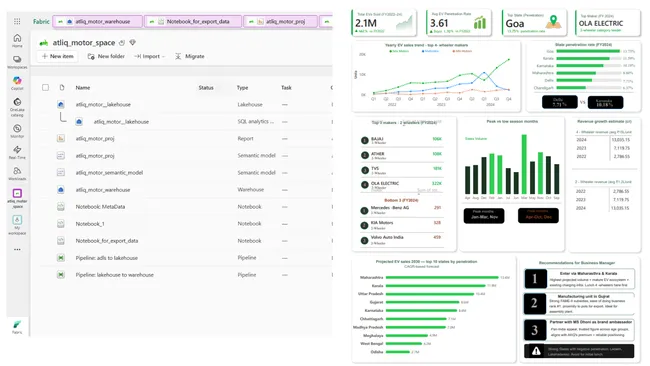Click the Apr-Oct, Dec low months box
The height and width of the screenshot is (366, 650).
pyautogui.click(x=538, y=216)
